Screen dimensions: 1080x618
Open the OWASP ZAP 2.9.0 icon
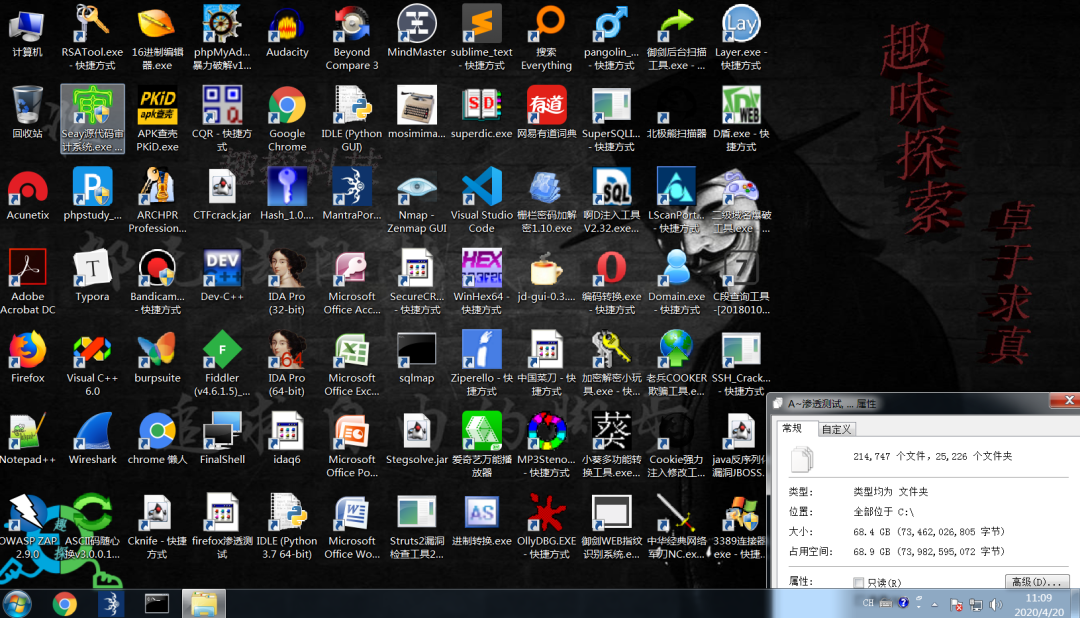coord(28,526)
